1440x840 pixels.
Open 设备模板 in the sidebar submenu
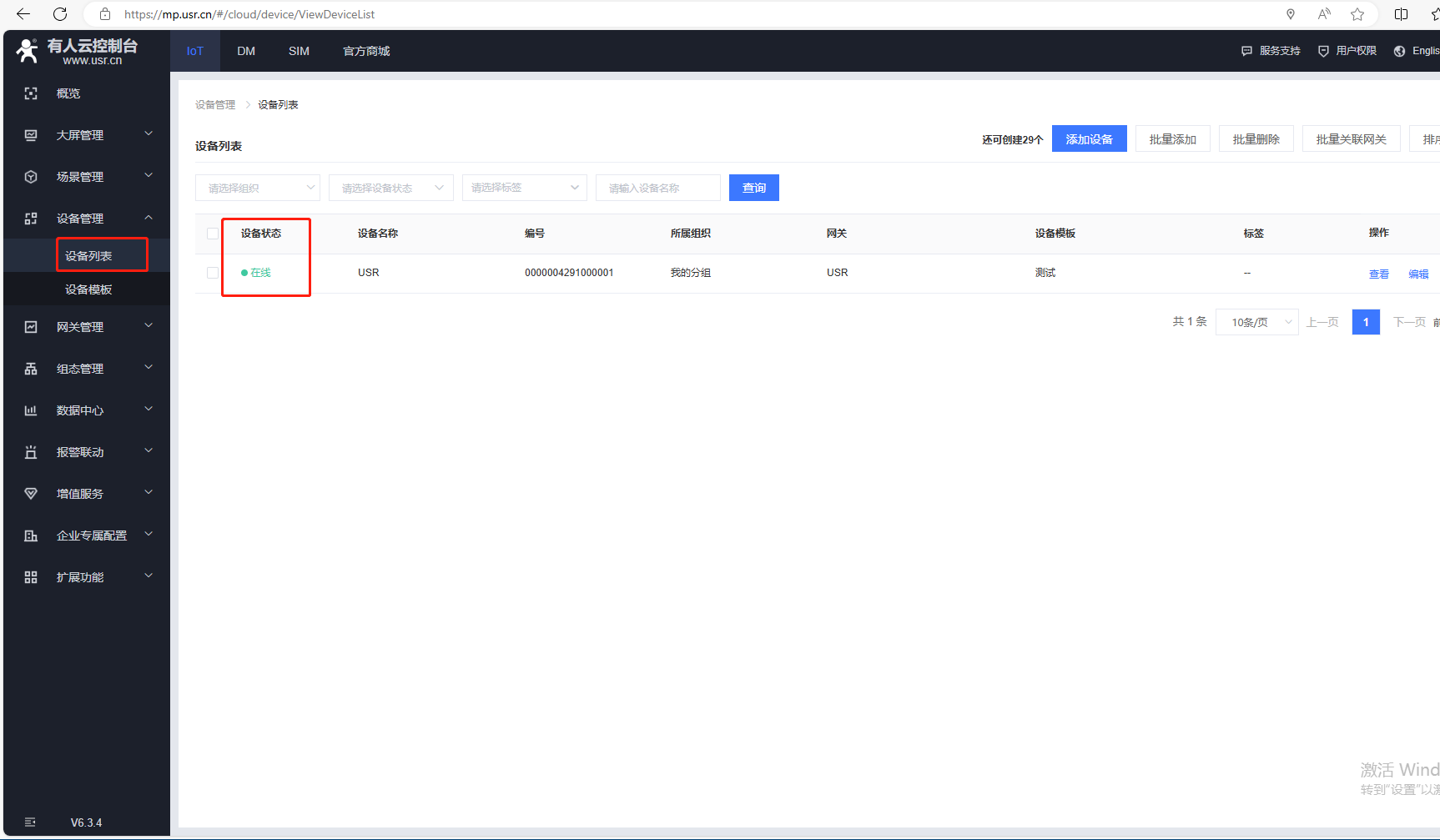pyautogui.click(x=88, y=289)
